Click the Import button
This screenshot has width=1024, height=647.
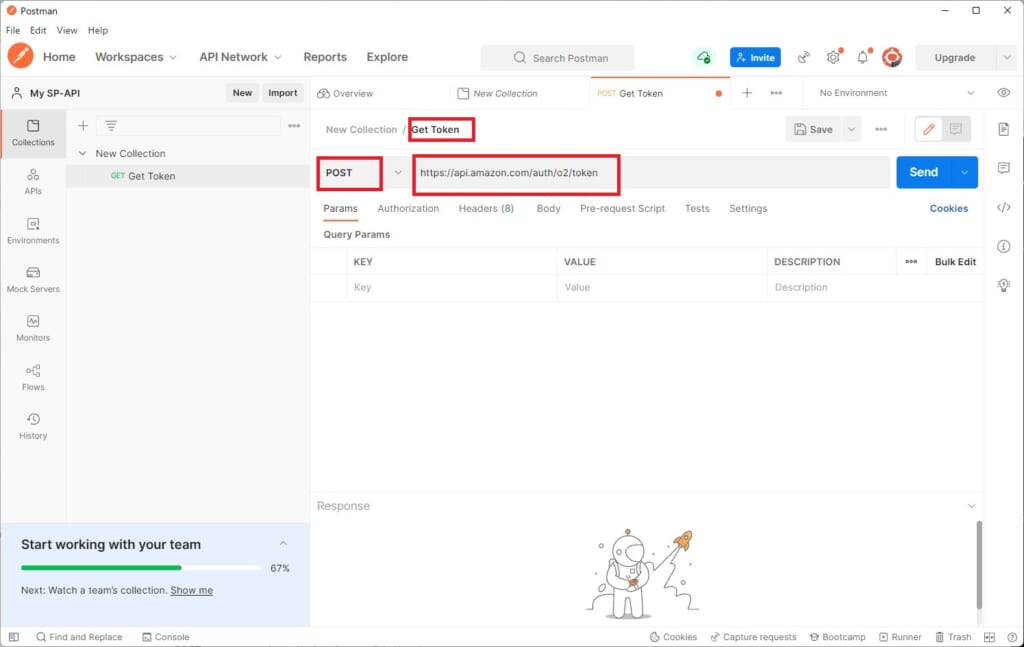point(282,93)
